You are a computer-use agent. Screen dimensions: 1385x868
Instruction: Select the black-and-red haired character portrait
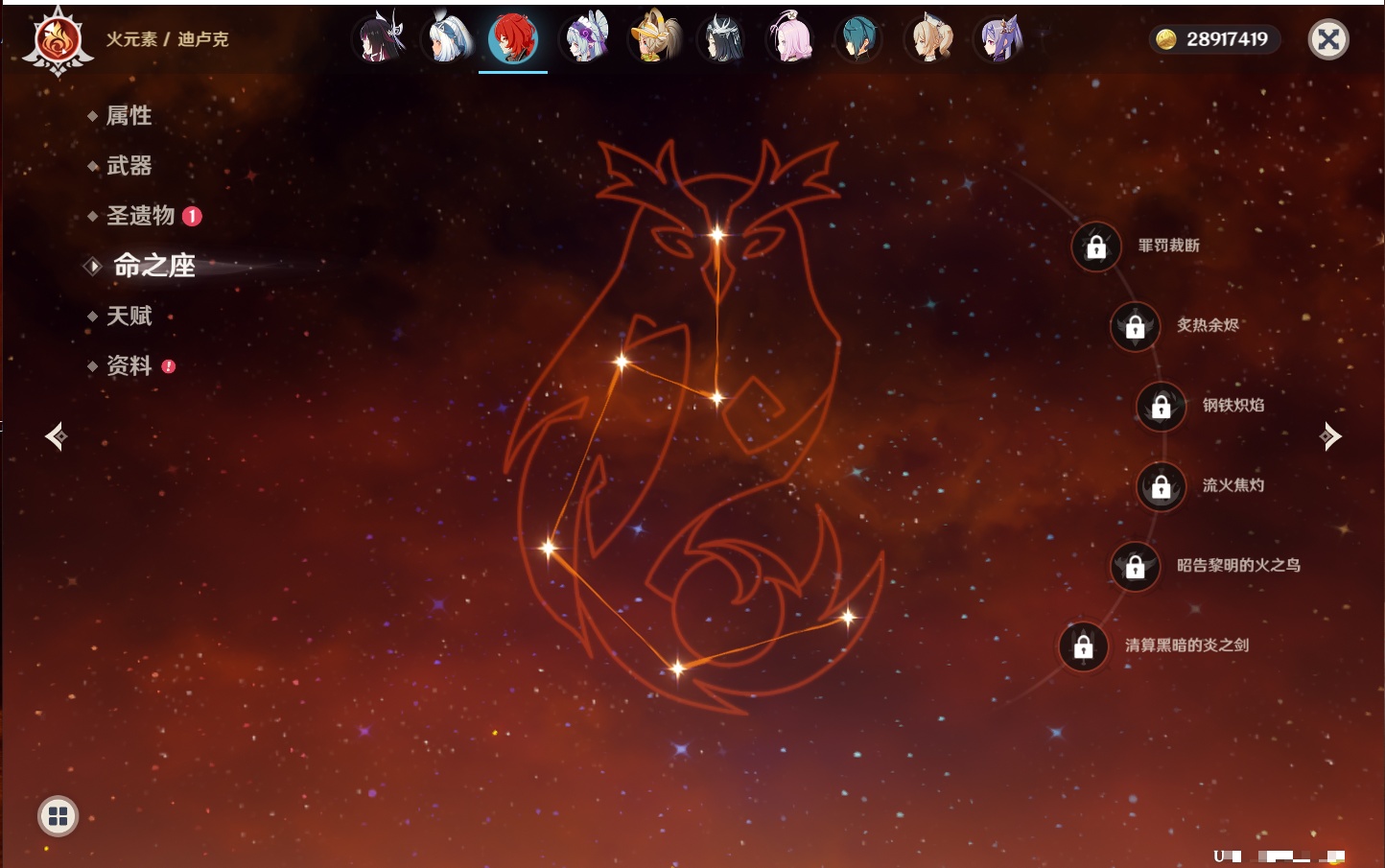pyautogui.click(x=379, y=38)
